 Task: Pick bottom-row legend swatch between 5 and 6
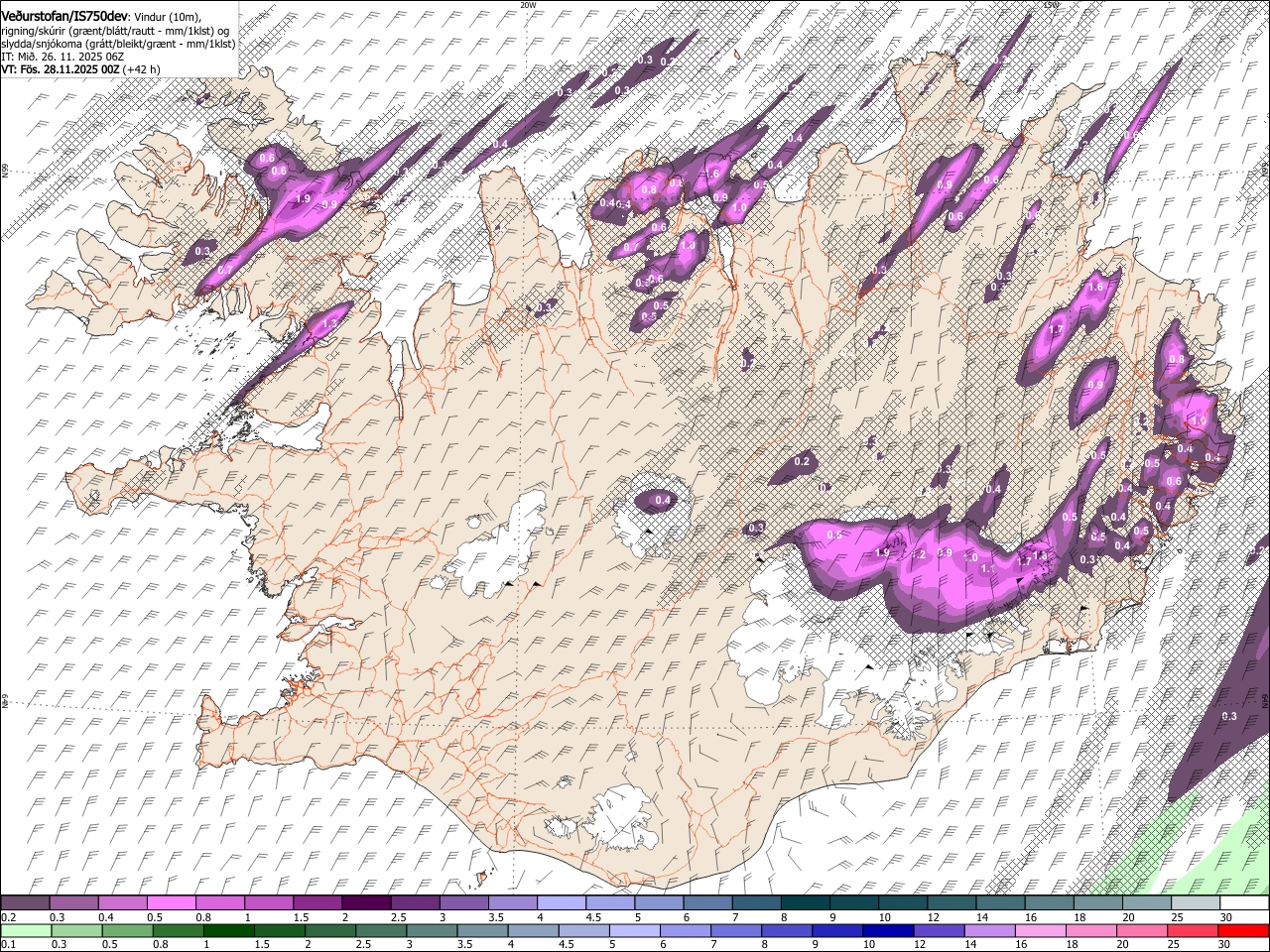tap(633, 930)
